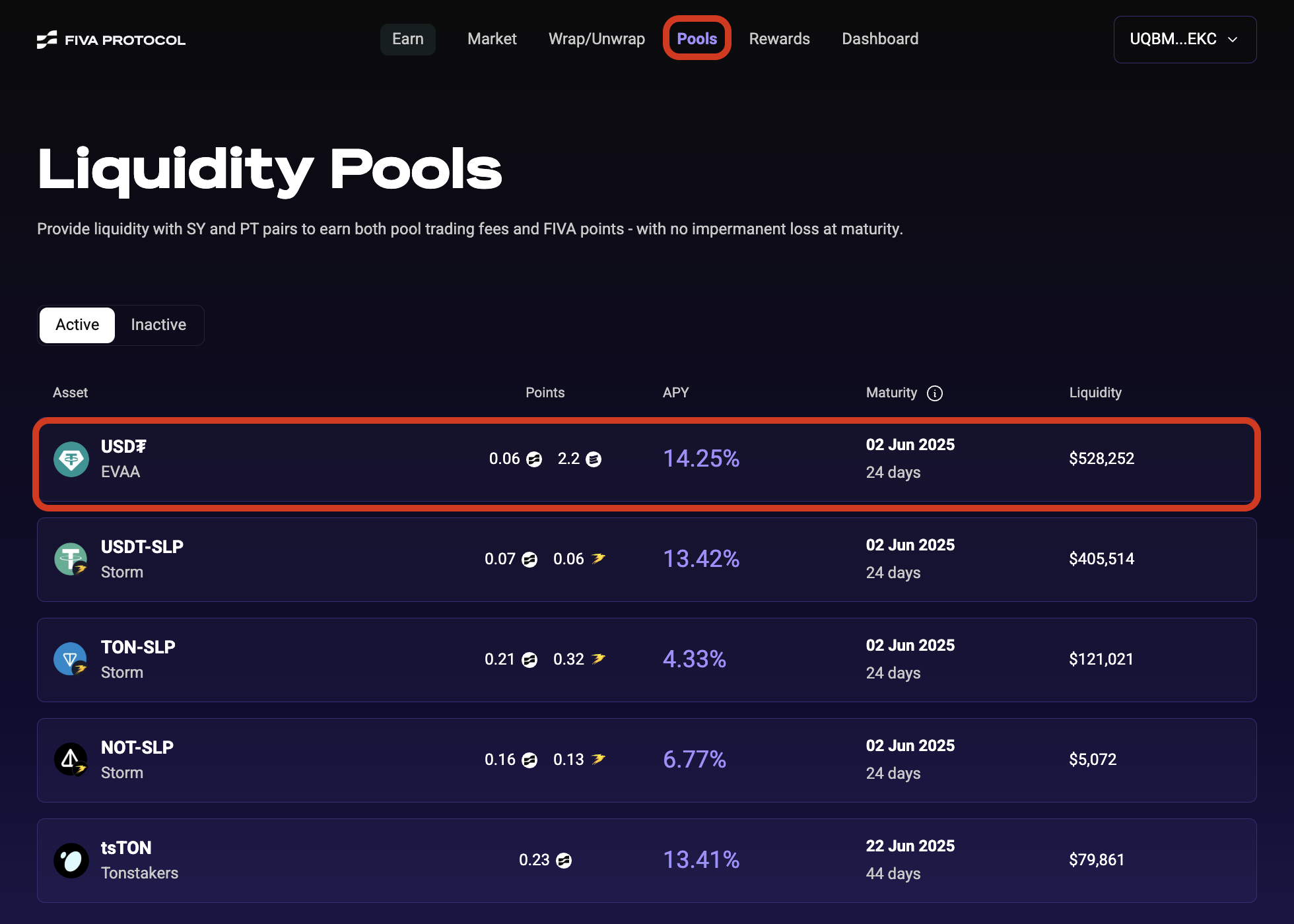Click the USDT EVAA asset token icon
Screen dimensions: 1294x924
(x=71, y=459)
